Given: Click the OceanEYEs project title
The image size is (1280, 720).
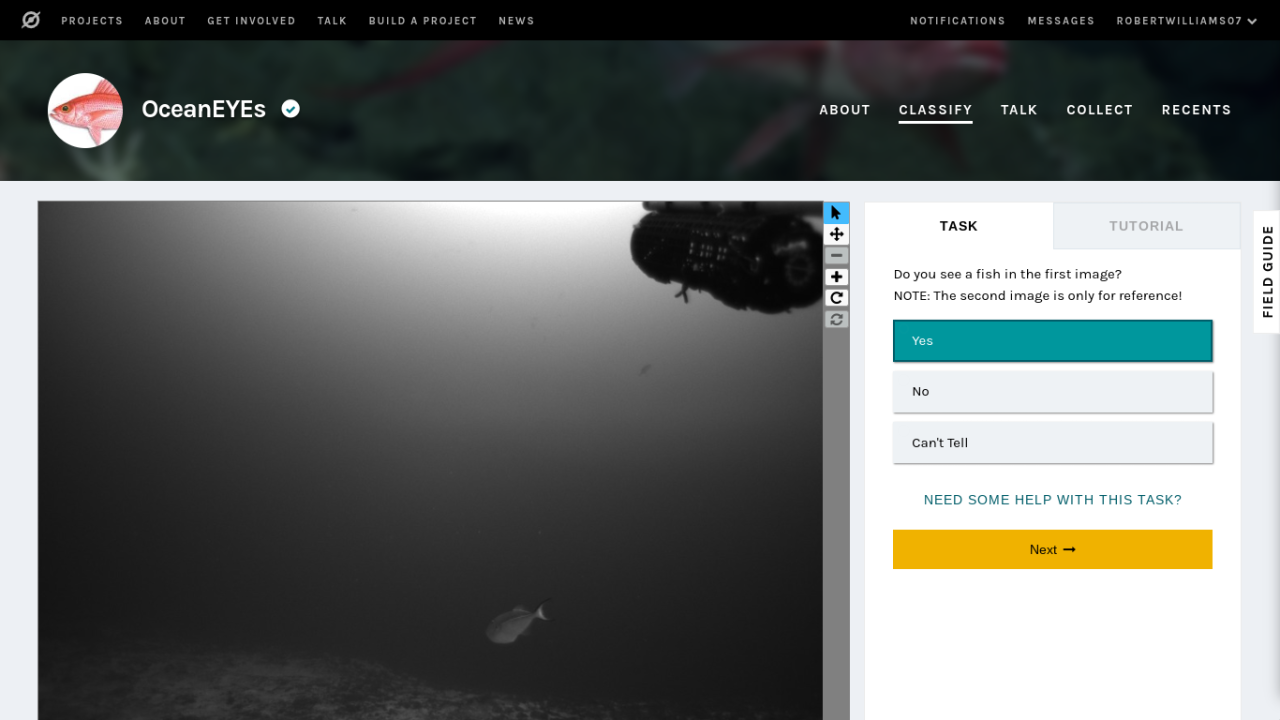Looking at the screenshot, I should 204,109.
